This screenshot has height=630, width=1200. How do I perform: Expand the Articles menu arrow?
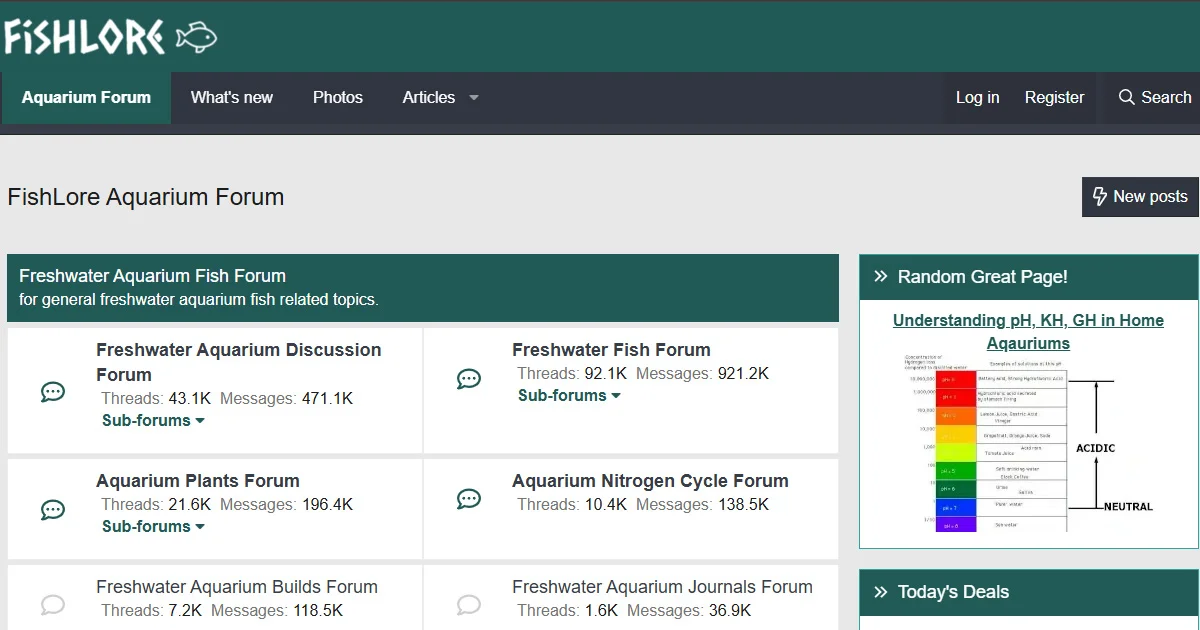point(474,98)
